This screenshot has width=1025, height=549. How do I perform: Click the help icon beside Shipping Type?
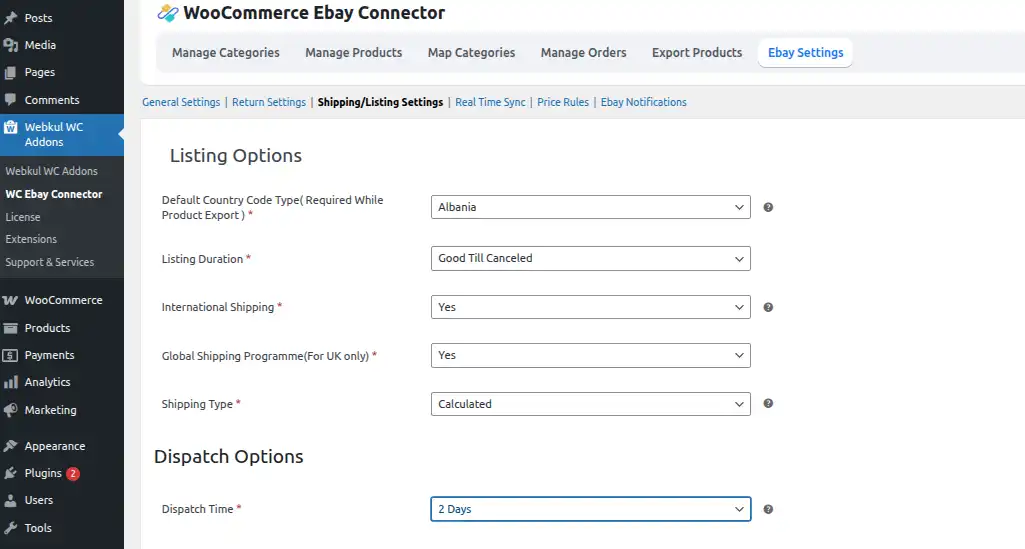click(768, 404)
